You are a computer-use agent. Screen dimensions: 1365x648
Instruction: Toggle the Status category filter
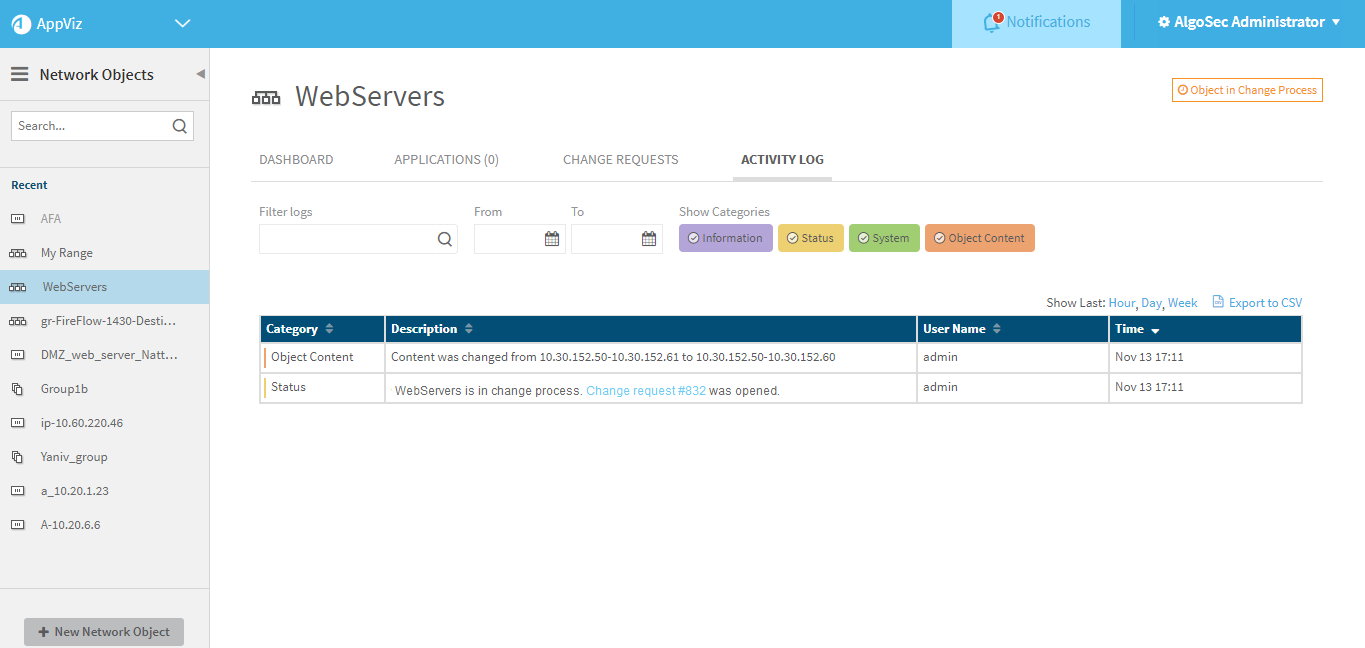[810, 238]
